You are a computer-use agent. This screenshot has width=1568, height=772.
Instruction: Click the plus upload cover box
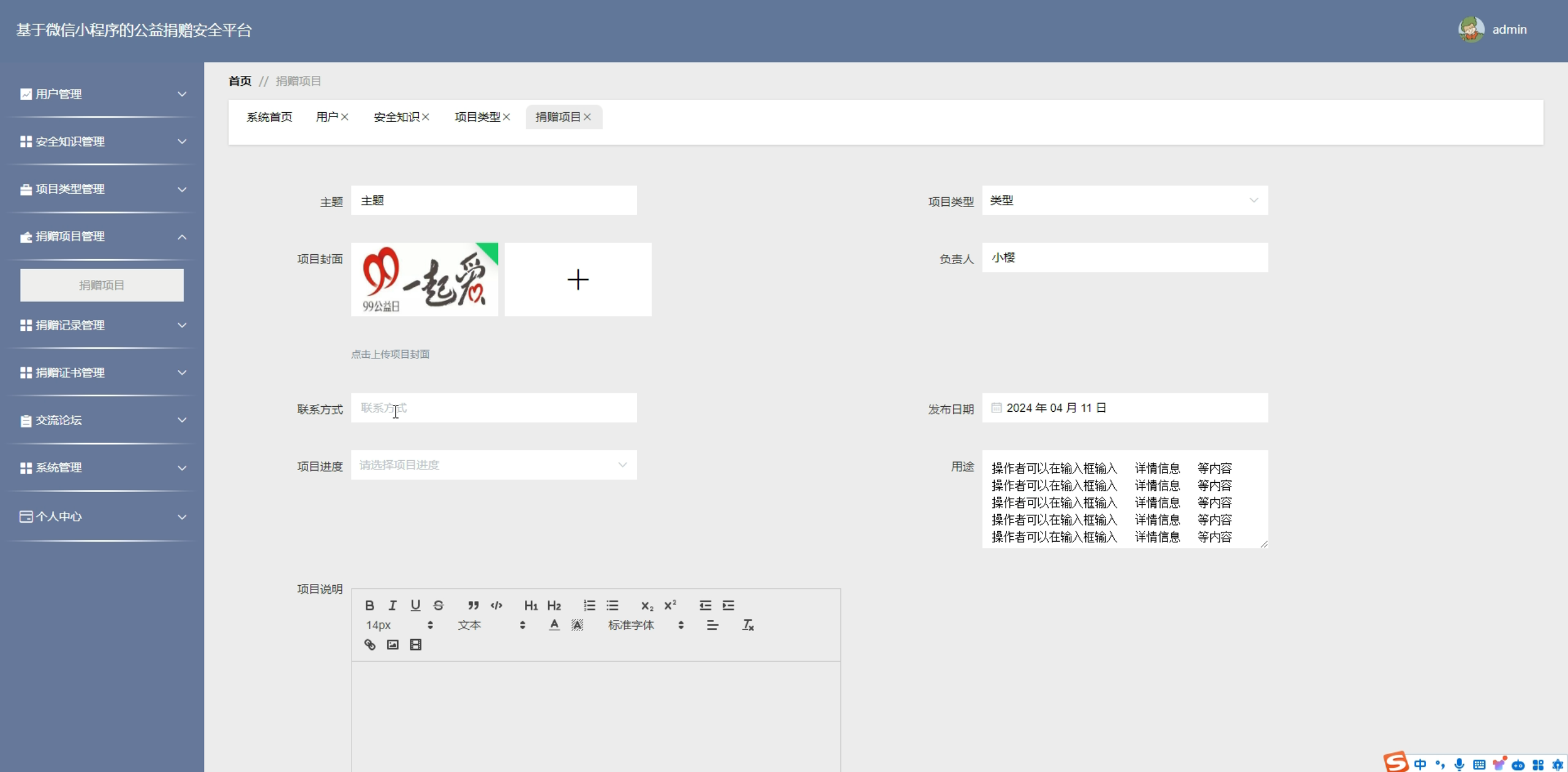click(578, 280)
